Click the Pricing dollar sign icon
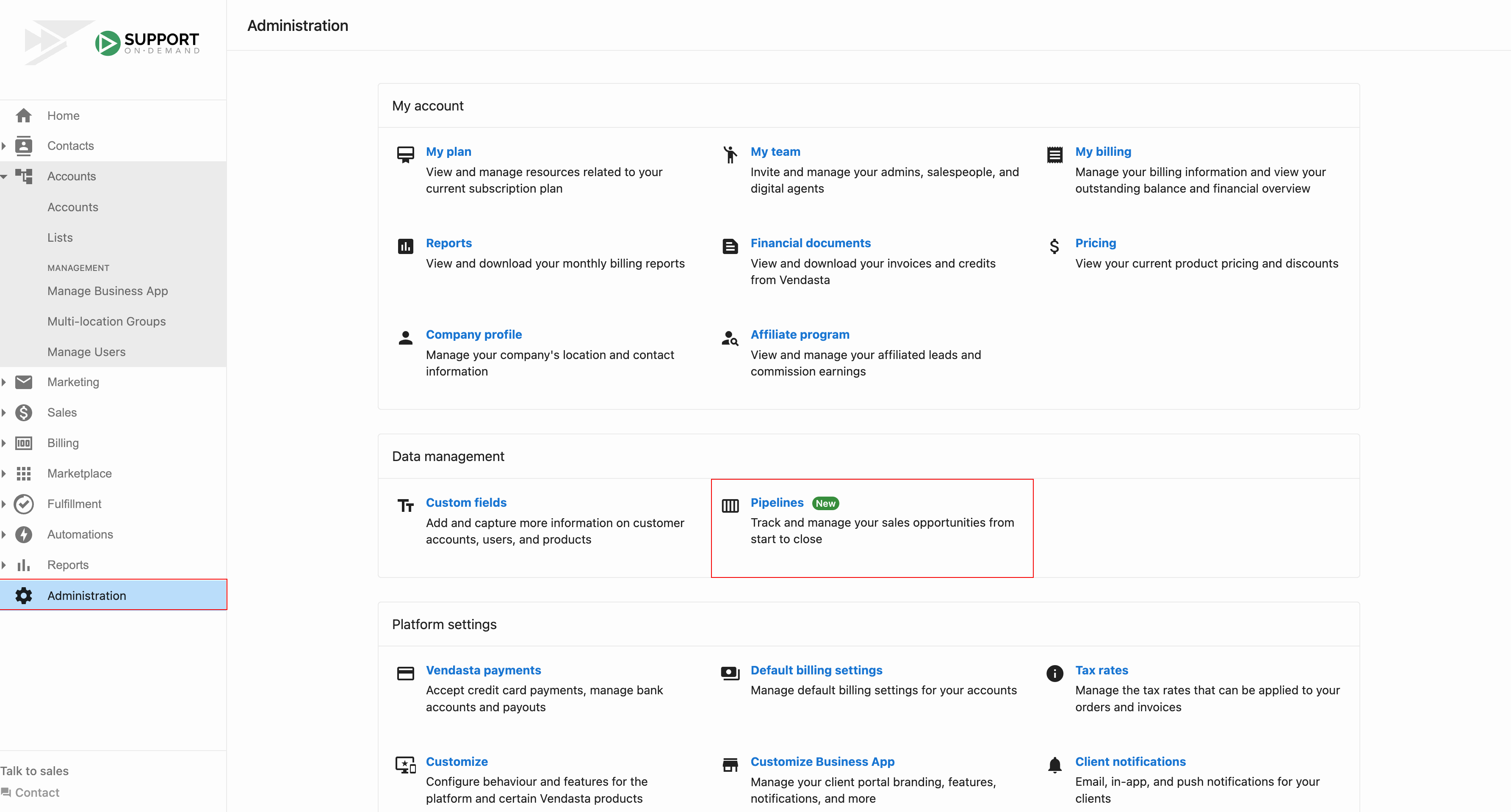 pos(1054,246)
